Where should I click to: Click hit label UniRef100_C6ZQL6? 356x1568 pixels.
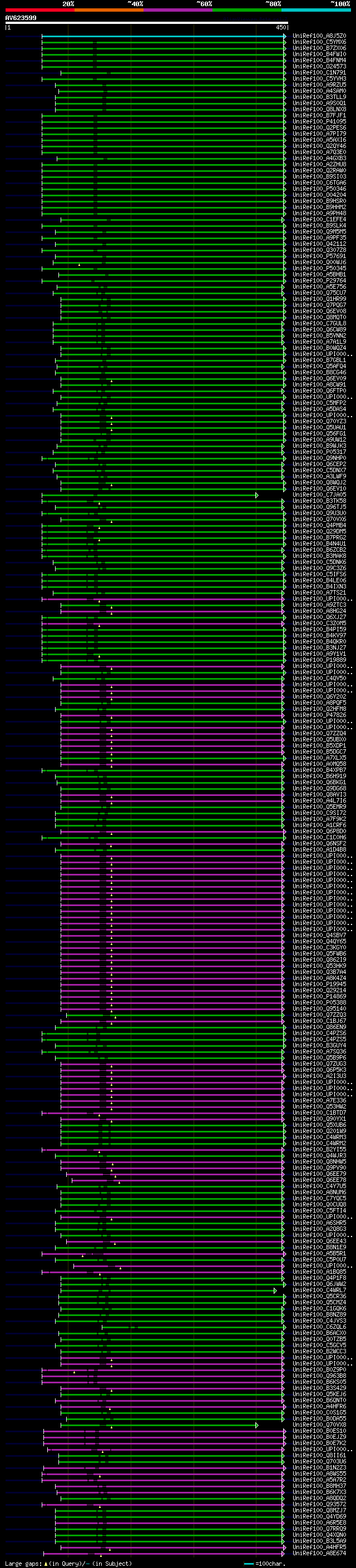click(x=319, y=1327)
